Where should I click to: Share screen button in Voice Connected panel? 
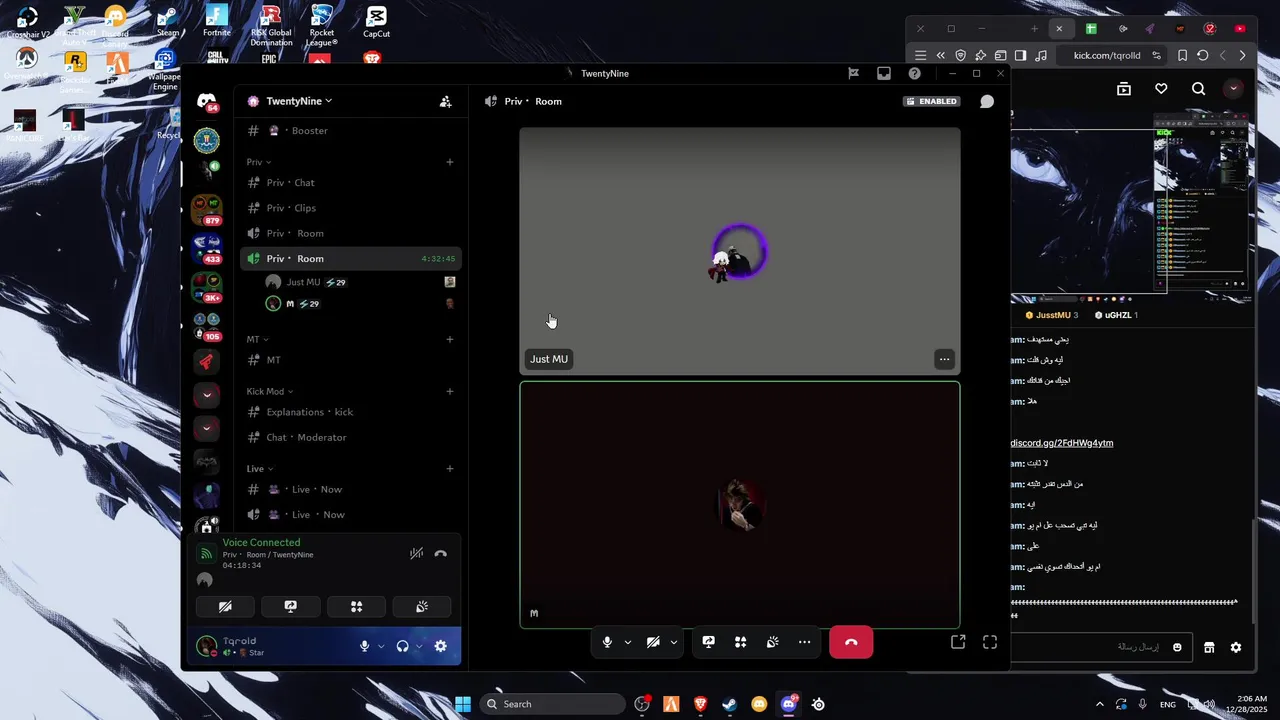290,606
